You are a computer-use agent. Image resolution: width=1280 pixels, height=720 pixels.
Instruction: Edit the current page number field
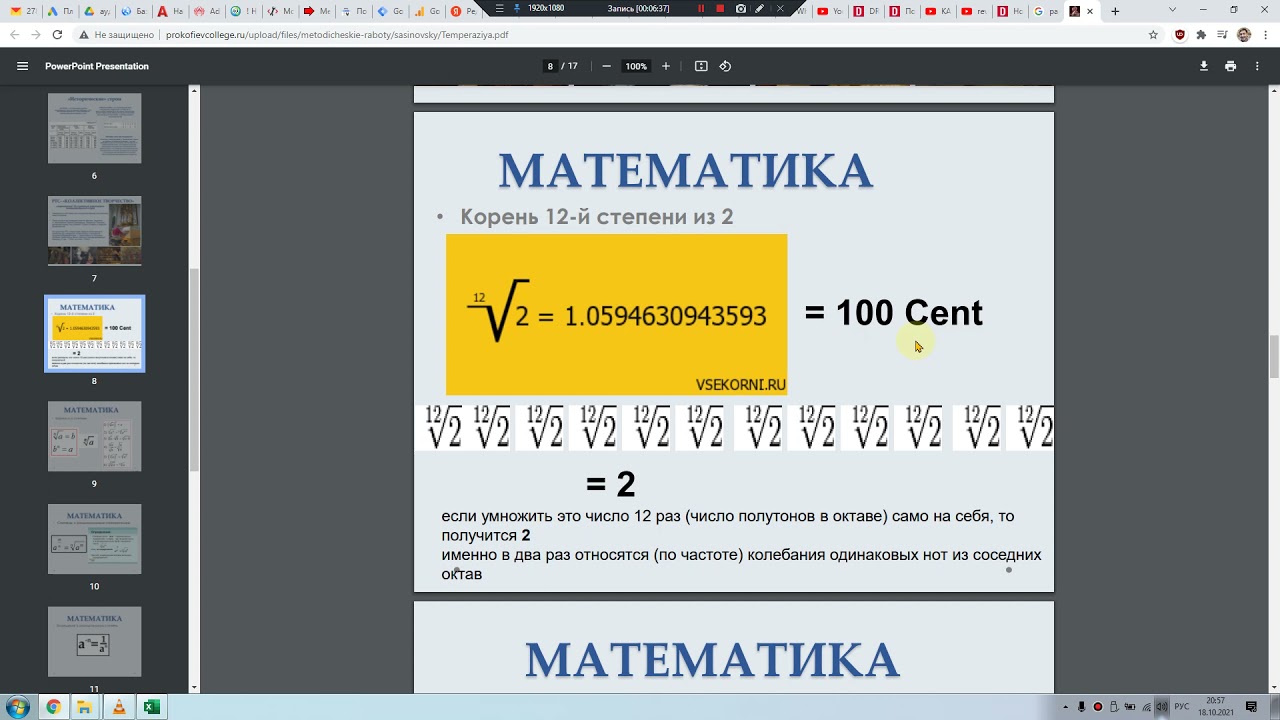[550, 66]
